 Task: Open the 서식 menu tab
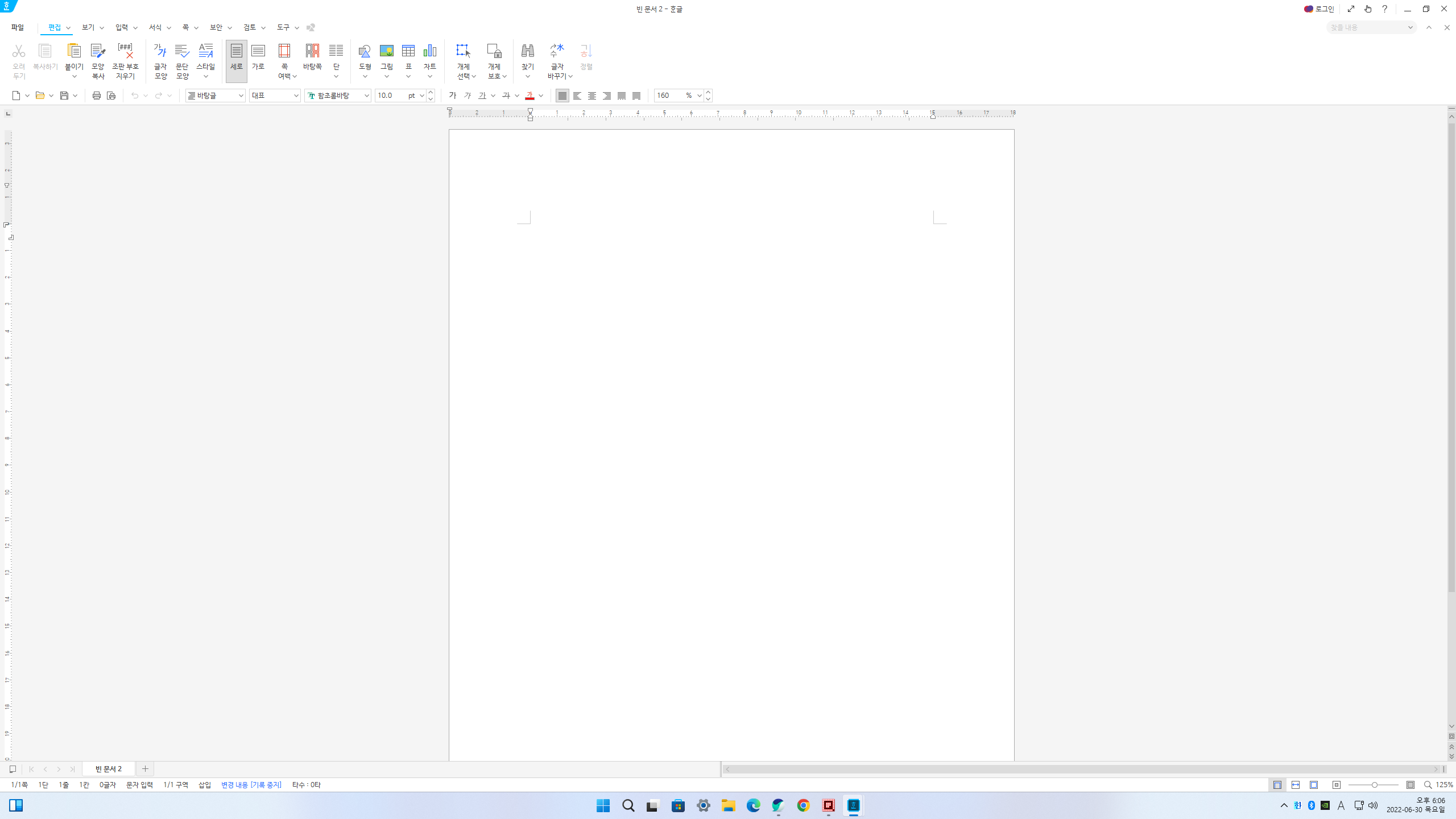click(155, 27)
